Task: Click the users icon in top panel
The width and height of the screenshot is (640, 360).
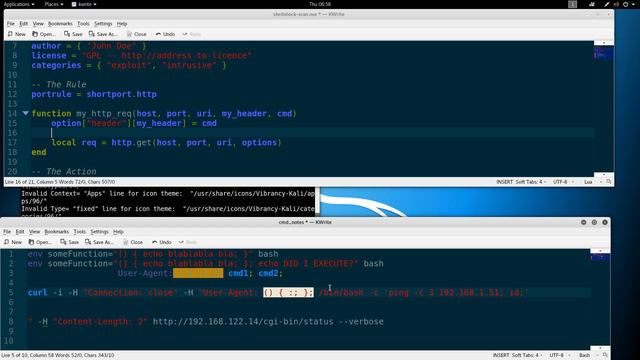Action: click(x=592, y=4)
